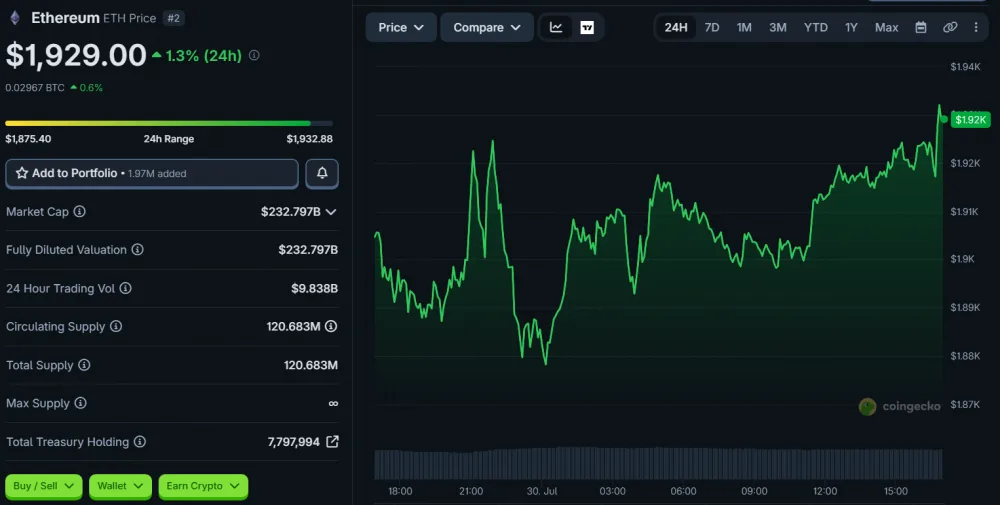
Task: Click the volume bars below the chart
Action: (658, 464)
